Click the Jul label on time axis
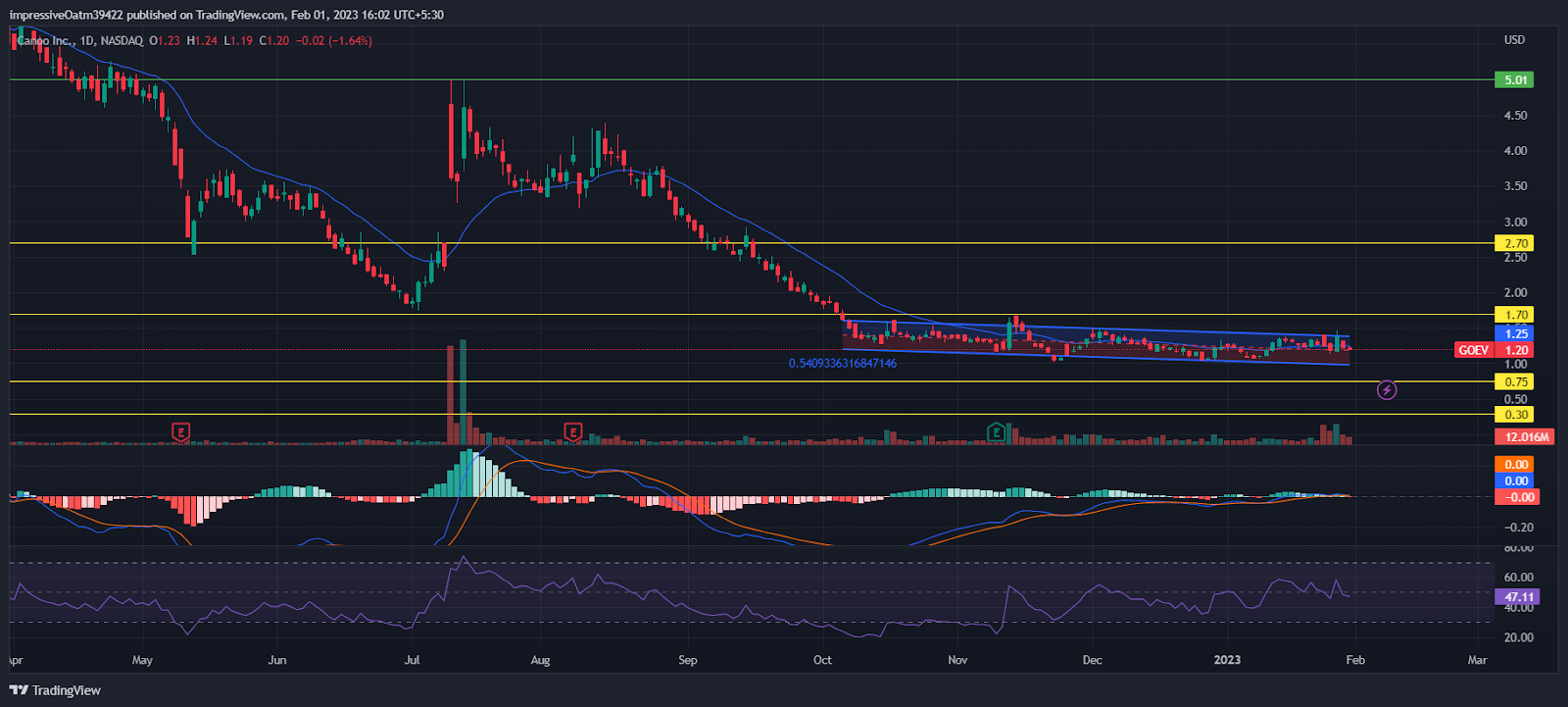The height and width of the screenshot is (707, 1568). pos(412,660)
